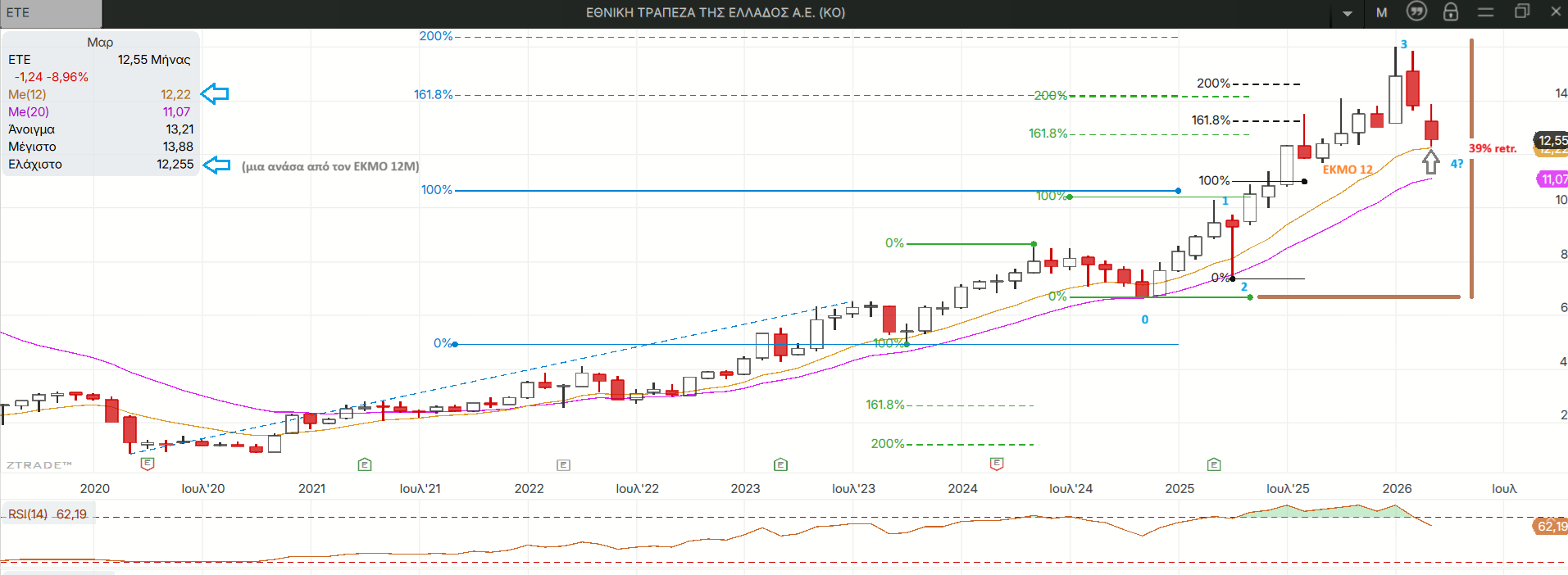The width and height of the screenshot is (1568, 575).
Task: Click the magenta 11,07 price tag on axis
Action: (x=1552, y=179)
